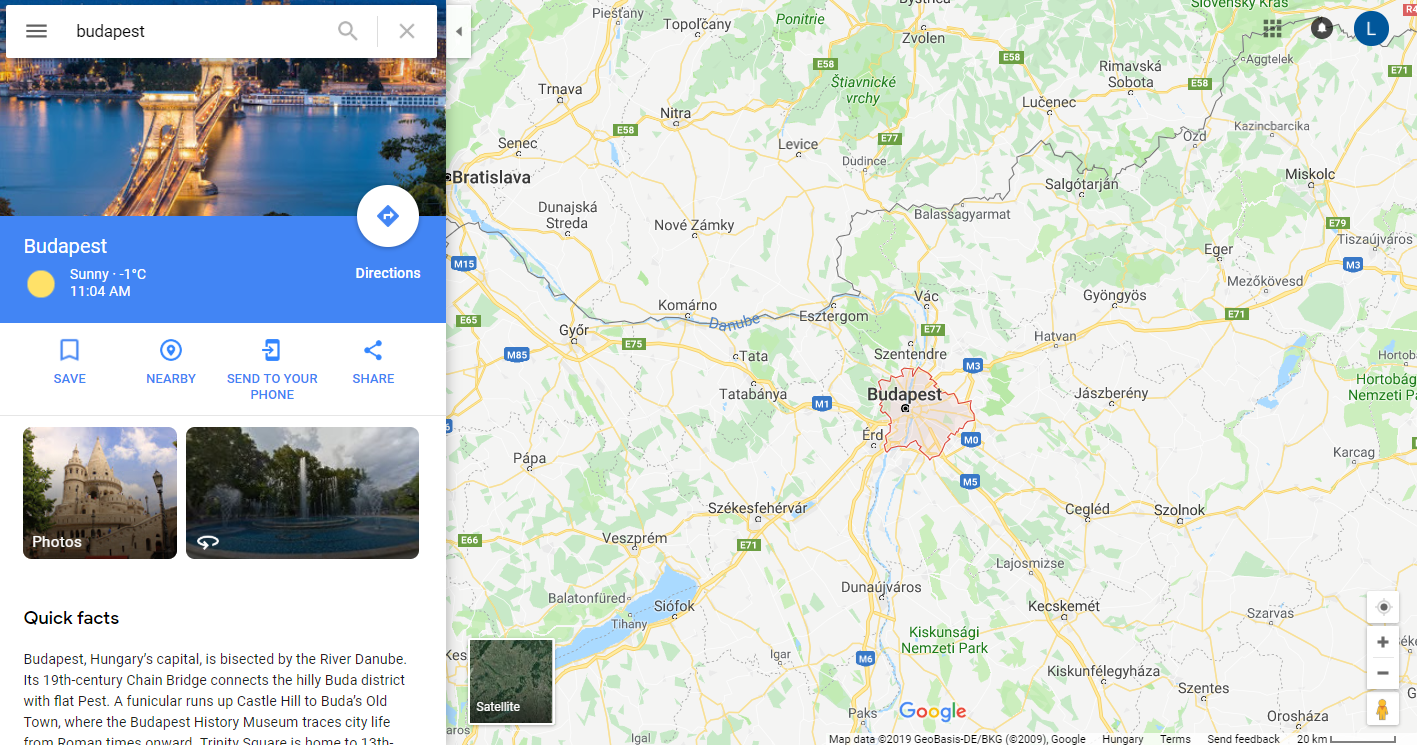Image resolution: width=1417 pixels, height=745 pixels.
Task: Open the Google apps grid
Action: tap(1273, 28)
